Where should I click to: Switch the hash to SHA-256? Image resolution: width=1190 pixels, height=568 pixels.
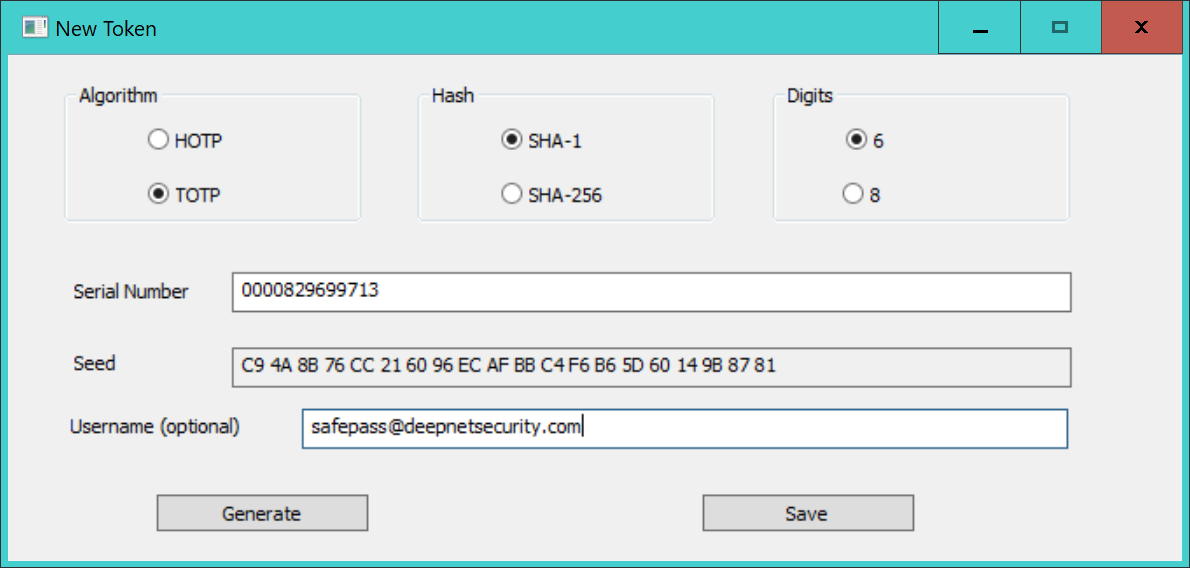pos(511,195)
